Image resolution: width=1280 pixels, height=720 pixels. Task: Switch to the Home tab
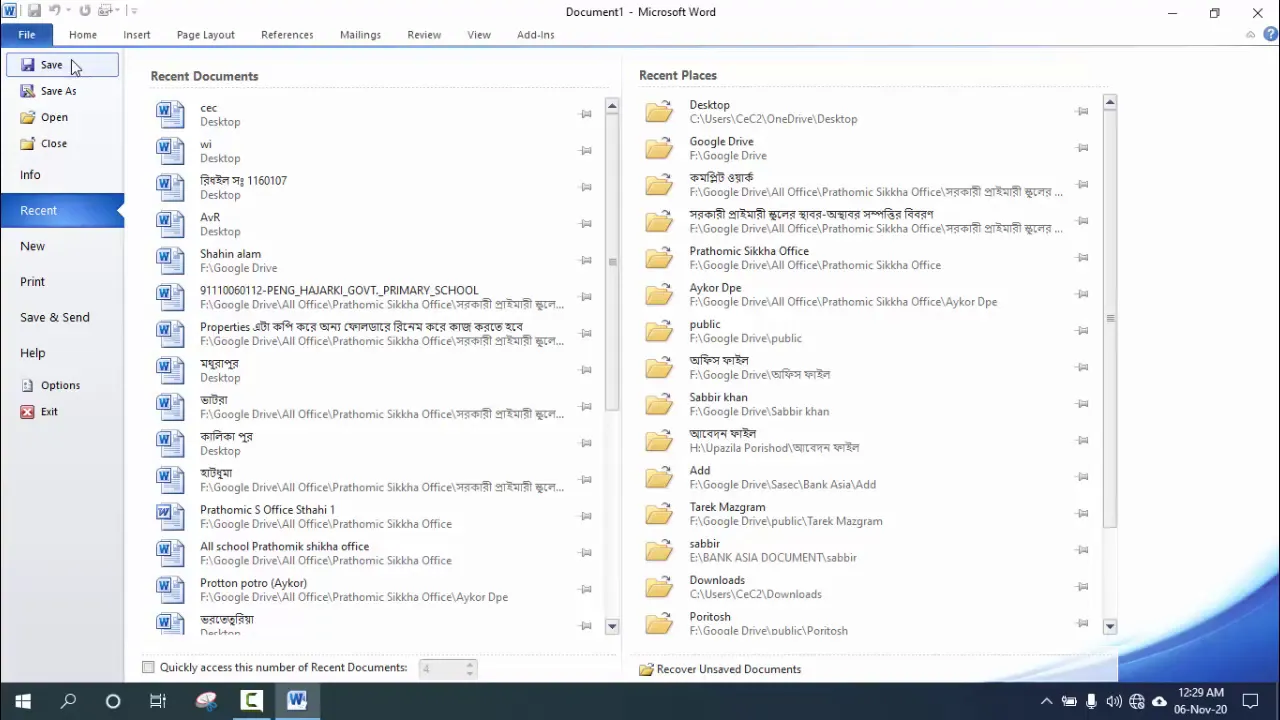pos(83,34)
